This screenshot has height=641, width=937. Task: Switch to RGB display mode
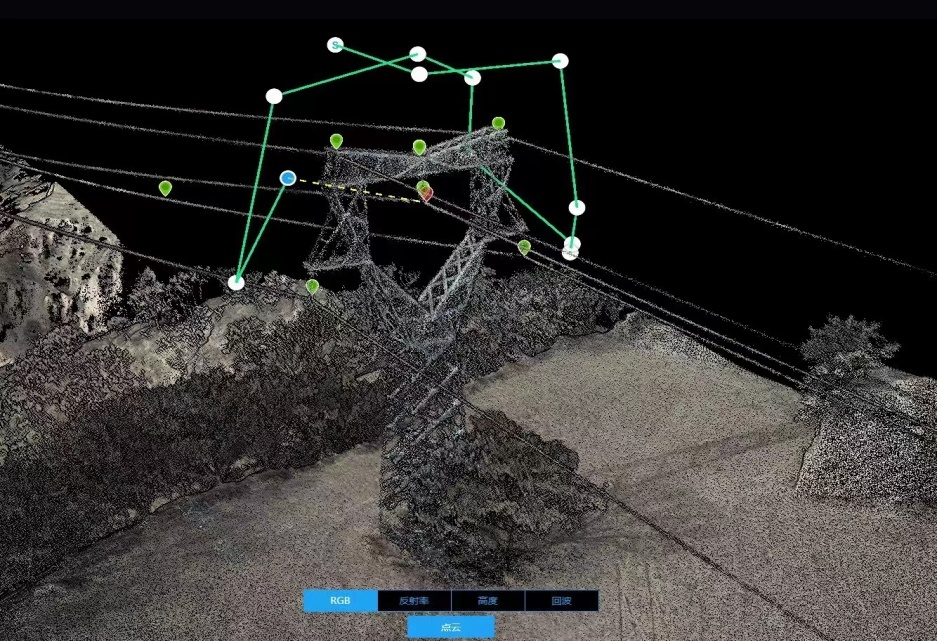pos(341,601)
